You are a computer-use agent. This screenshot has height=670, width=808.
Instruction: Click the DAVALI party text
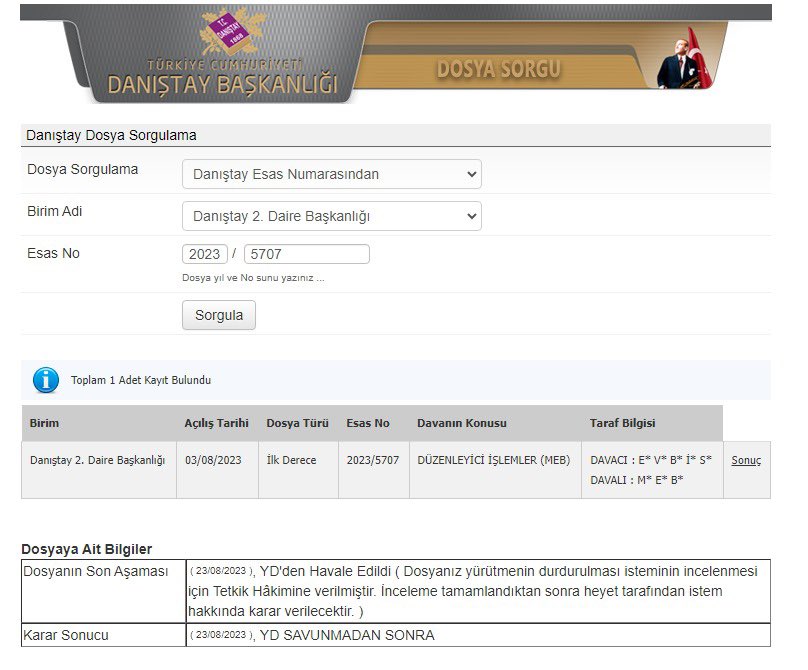pos(636,480)
